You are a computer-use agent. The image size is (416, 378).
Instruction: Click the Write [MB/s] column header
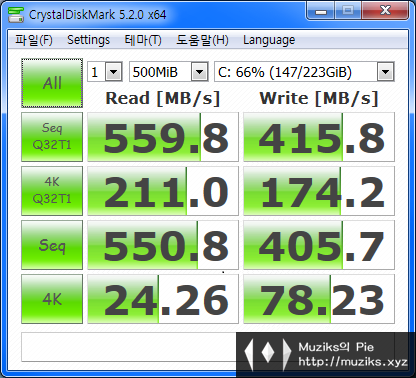click(x=319, y=99)
